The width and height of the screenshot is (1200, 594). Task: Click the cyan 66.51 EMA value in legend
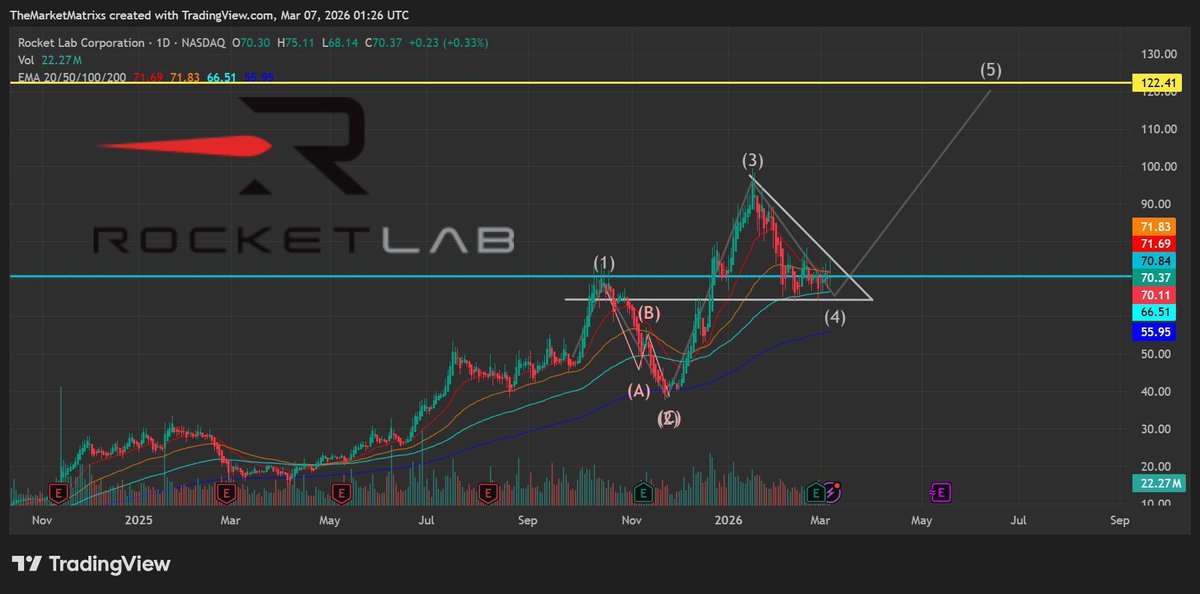[222, 77]
